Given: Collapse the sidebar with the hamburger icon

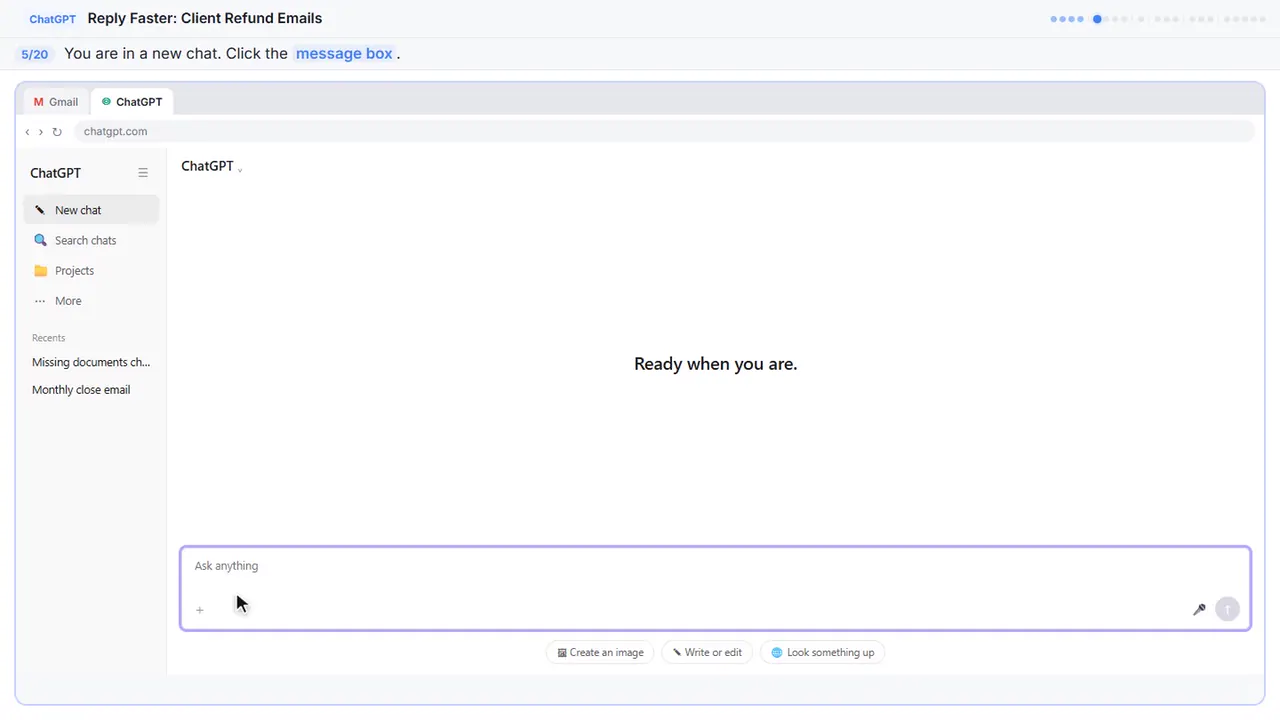Looking at the screenshot, I should pyautogui.click(x=143, y=173).
